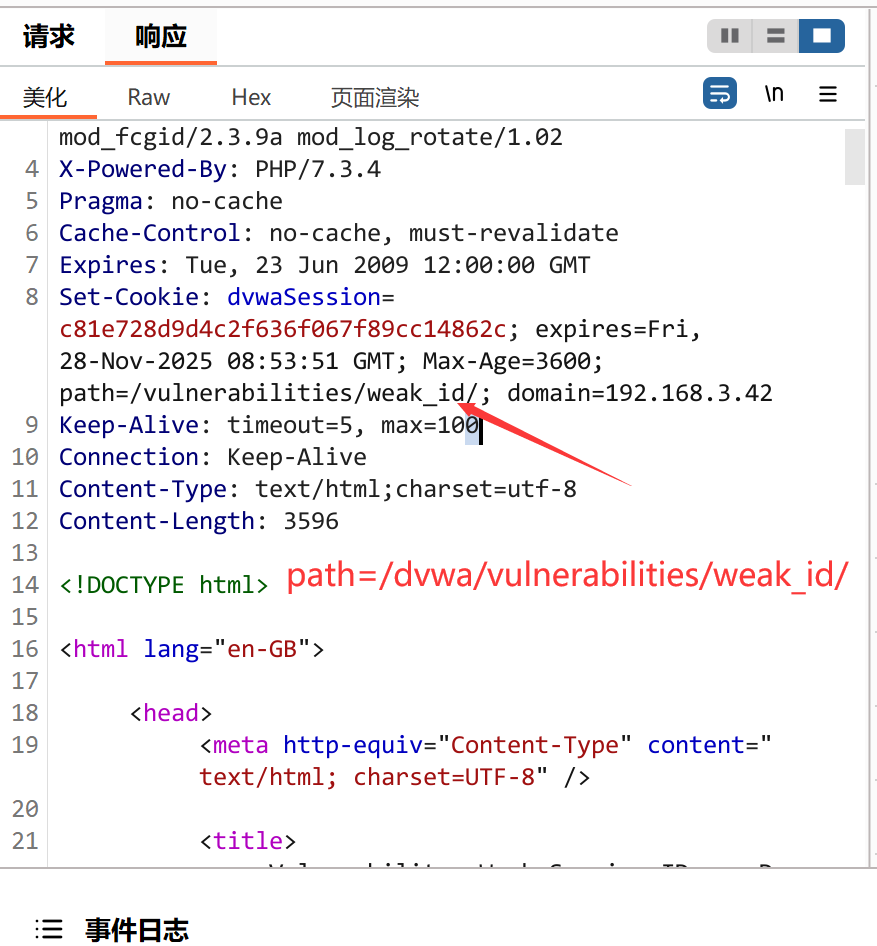Select the 页面渲染 view tab
This screenshot has height=946, width=877.
click(375, 97)
